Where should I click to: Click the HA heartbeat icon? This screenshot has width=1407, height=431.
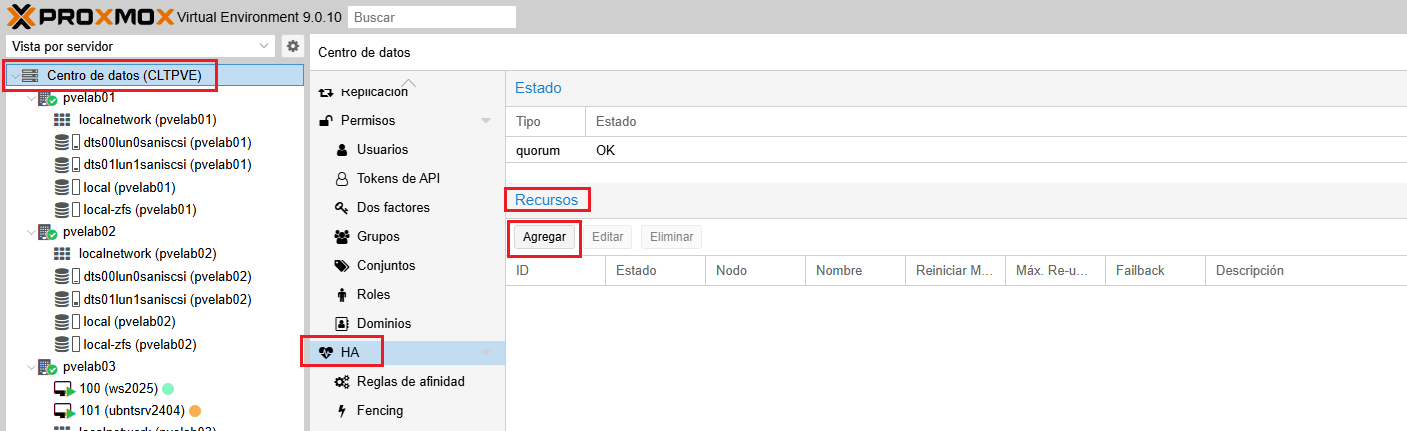tap(325, 353)
